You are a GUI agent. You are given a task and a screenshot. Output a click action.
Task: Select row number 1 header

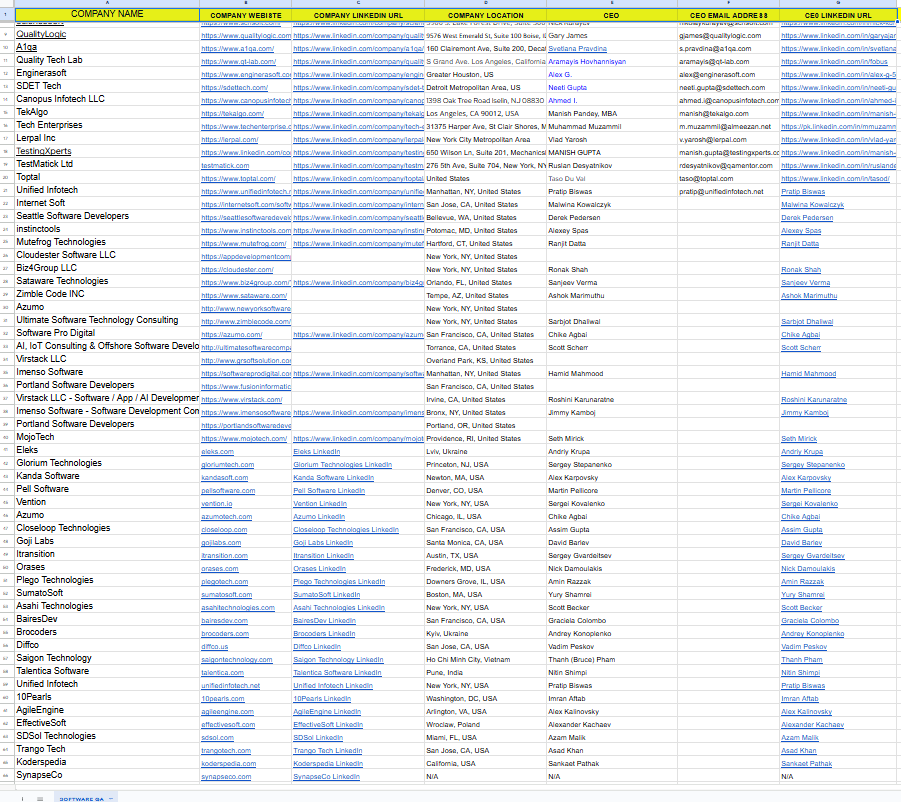6,14
